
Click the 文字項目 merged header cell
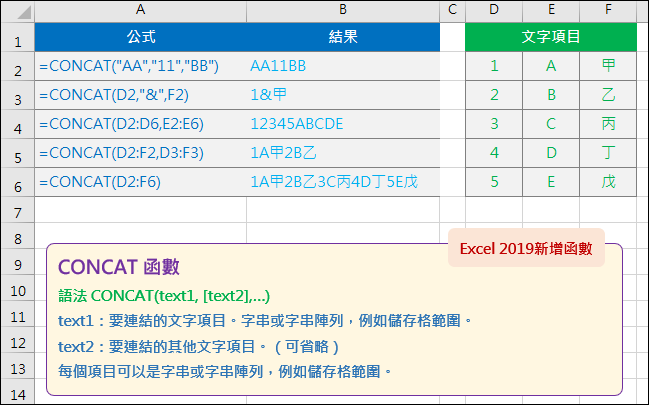(x=551, y=37)
